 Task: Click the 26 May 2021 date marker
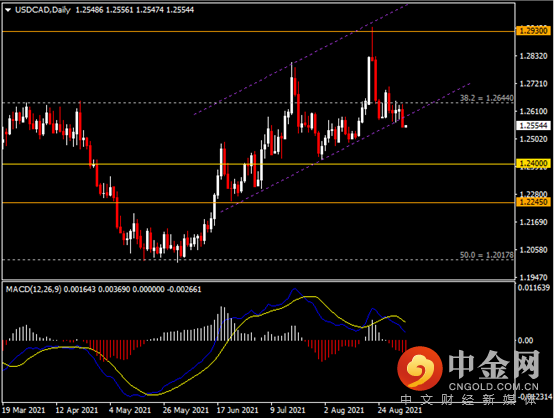[x=185, y=410]
